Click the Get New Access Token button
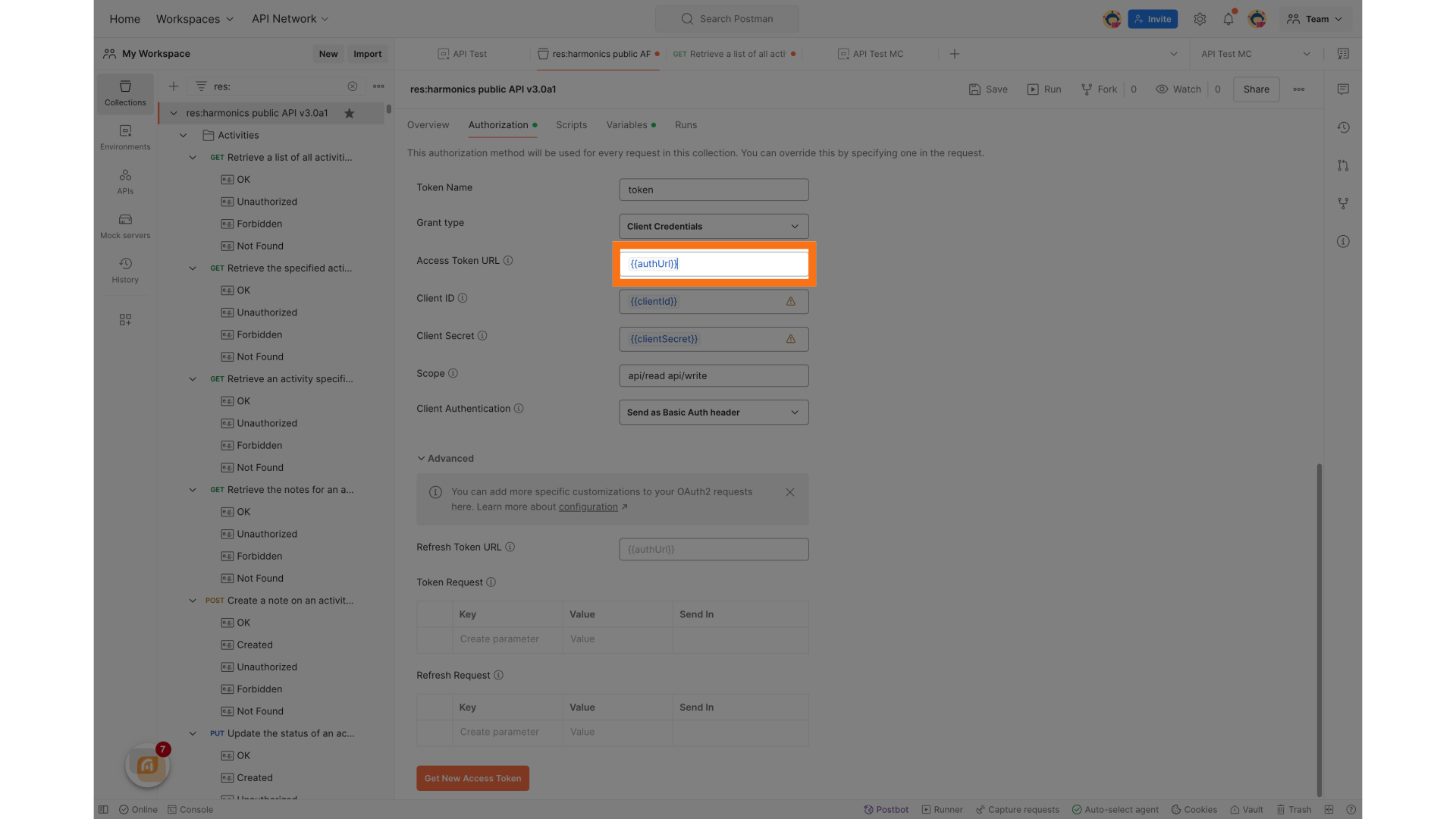Viewport: 1456px width, 819px height. [472, 778]
